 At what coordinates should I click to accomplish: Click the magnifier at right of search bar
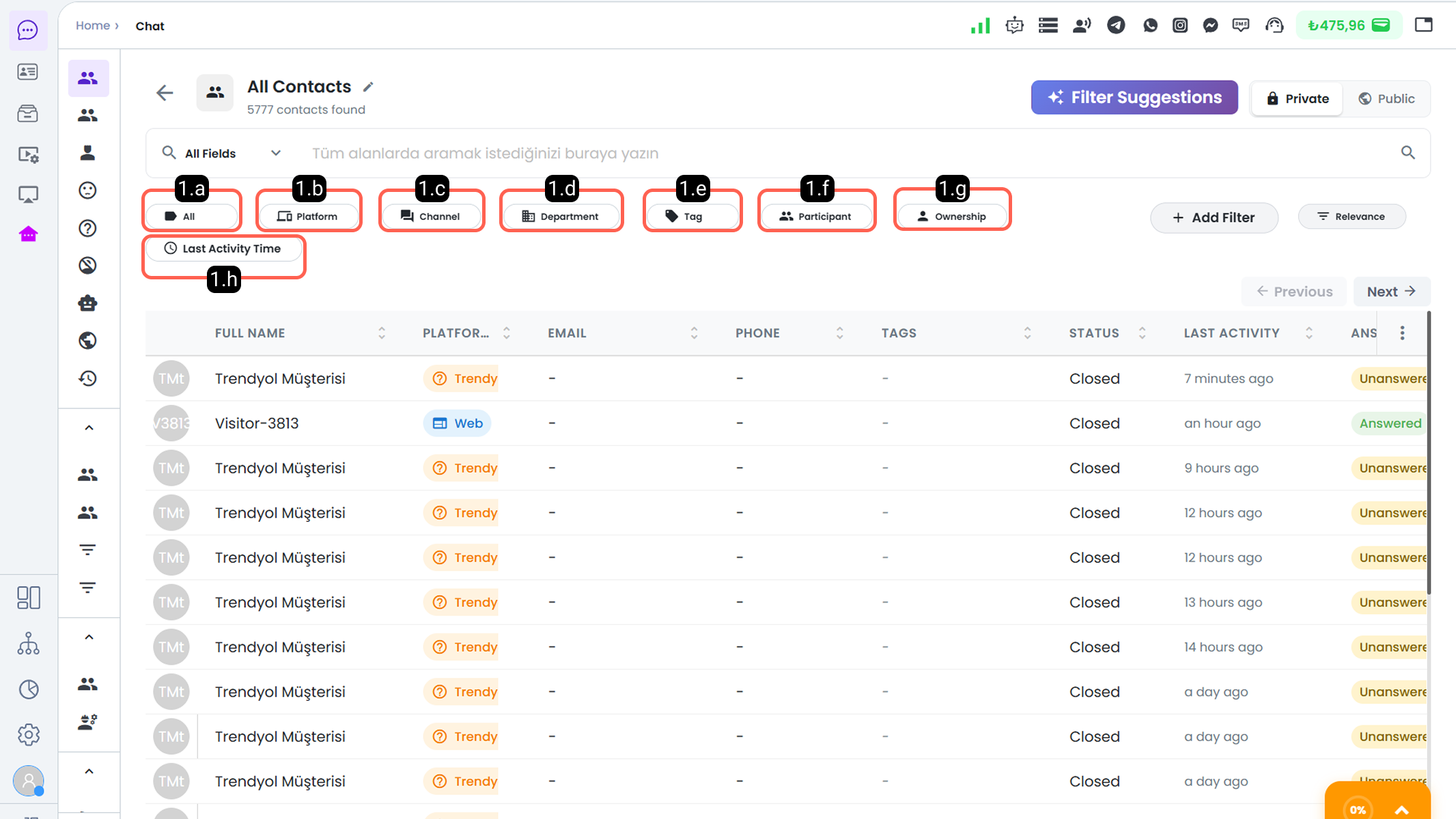coord(1408,153)
